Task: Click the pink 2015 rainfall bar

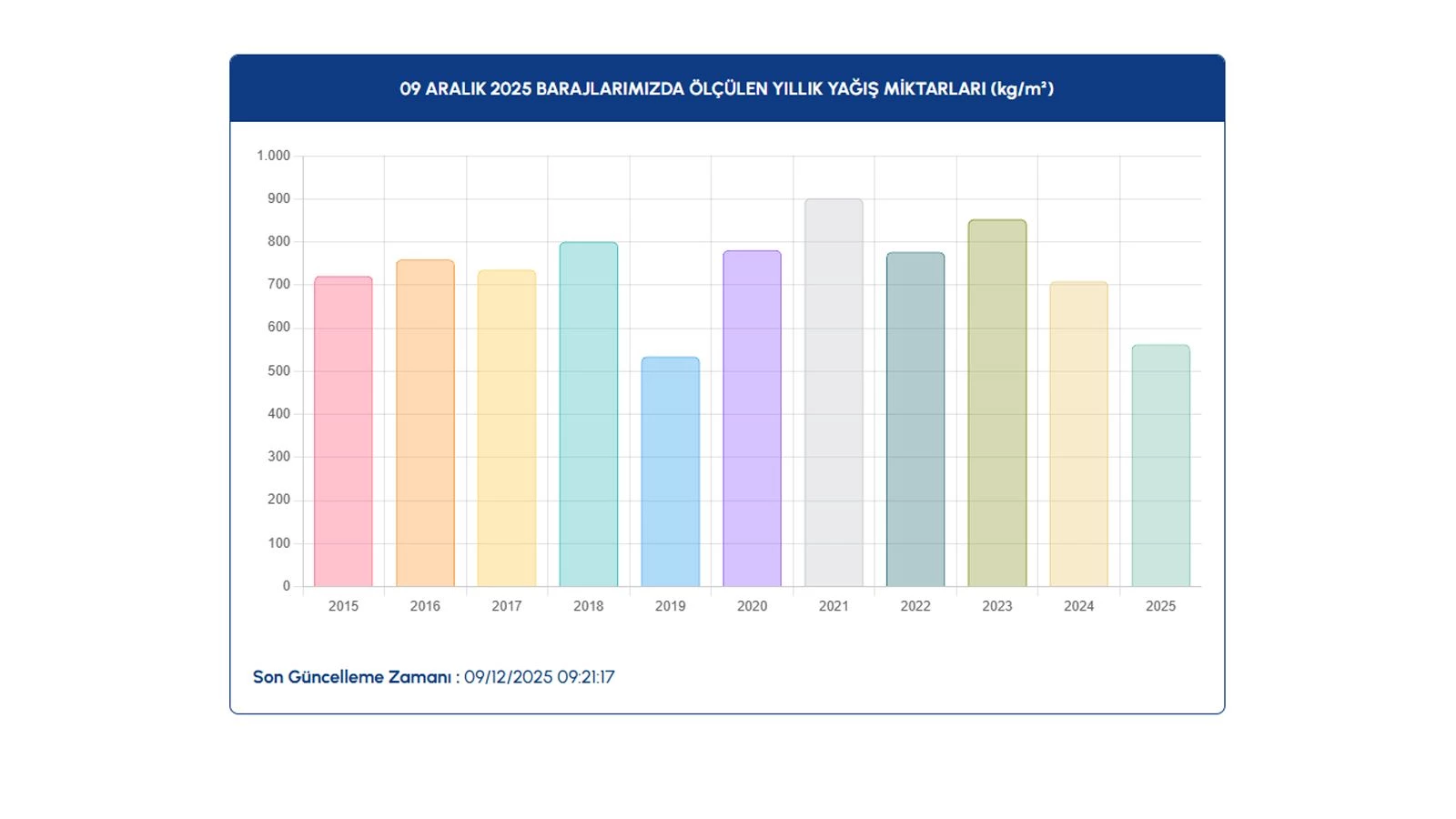Action: pos(343,432)
